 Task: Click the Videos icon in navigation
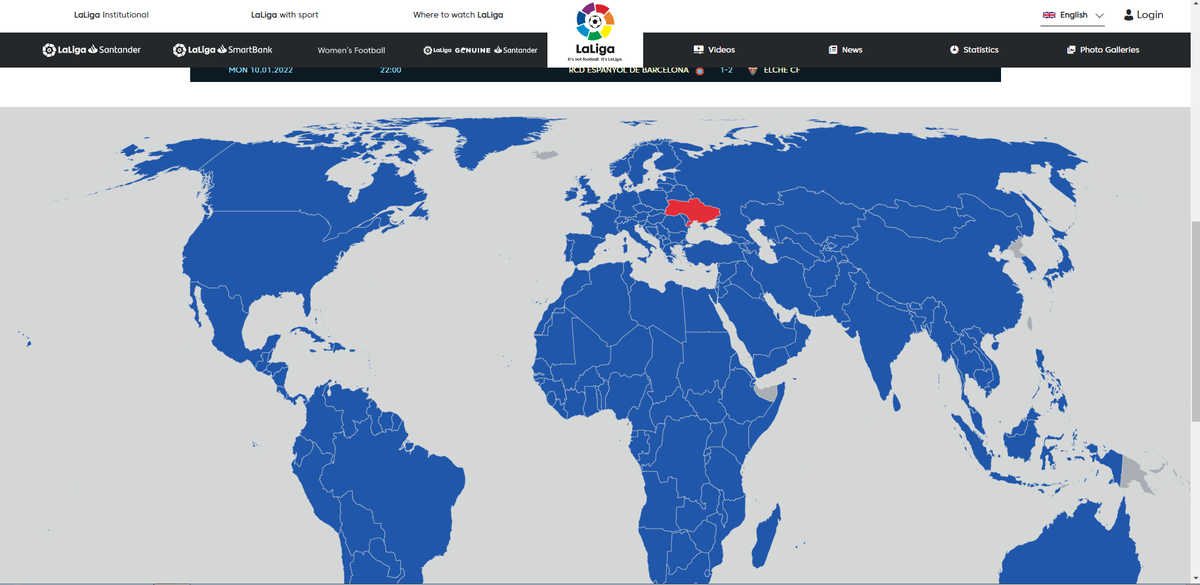(698, 50)
